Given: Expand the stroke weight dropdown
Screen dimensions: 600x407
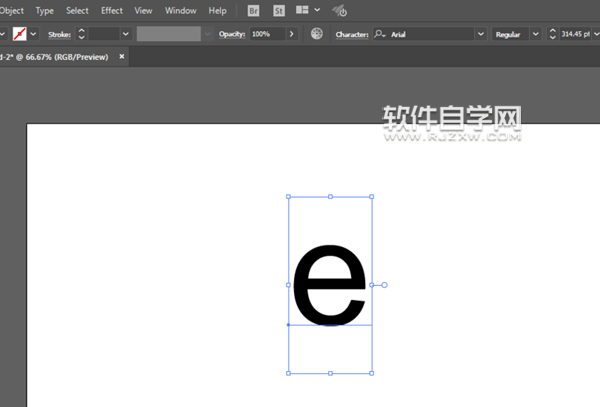Looking at the screenshot, I should tap(126, 34).
